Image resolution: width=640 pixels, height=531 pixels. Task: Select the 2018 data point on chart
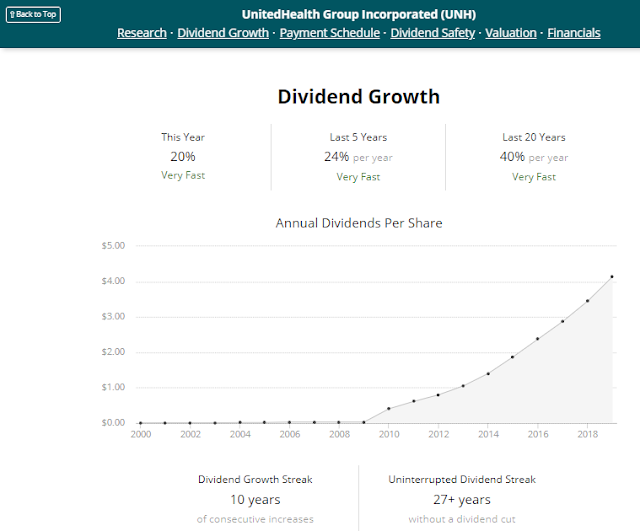(587, 301)
